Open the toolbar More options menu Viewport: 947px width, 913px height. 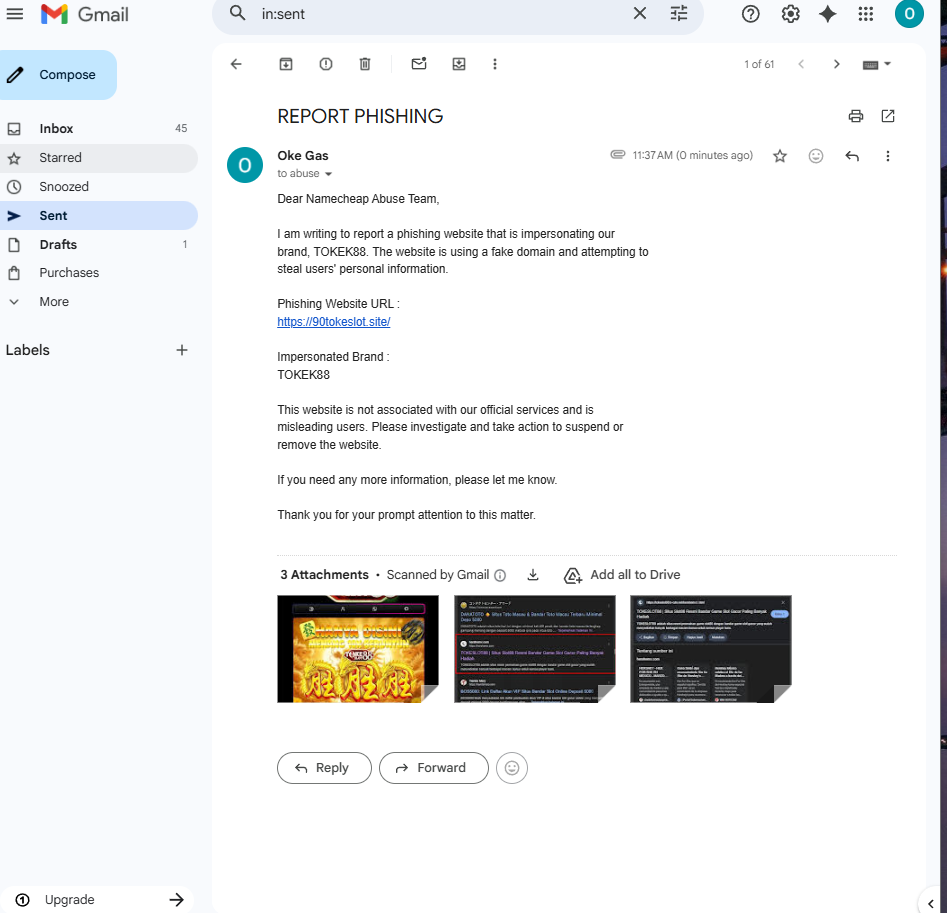click(x=495, y=64)
